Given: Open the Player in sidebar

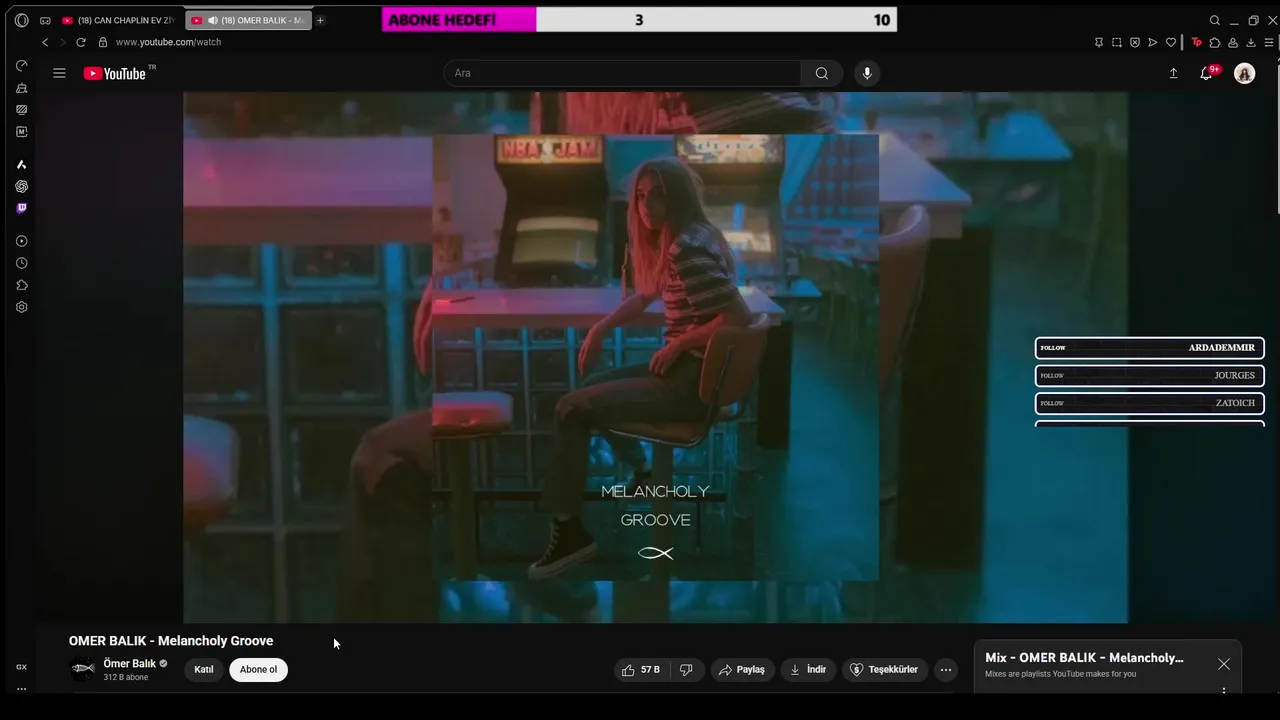Looking at the screenshot, I should point(21,241).
